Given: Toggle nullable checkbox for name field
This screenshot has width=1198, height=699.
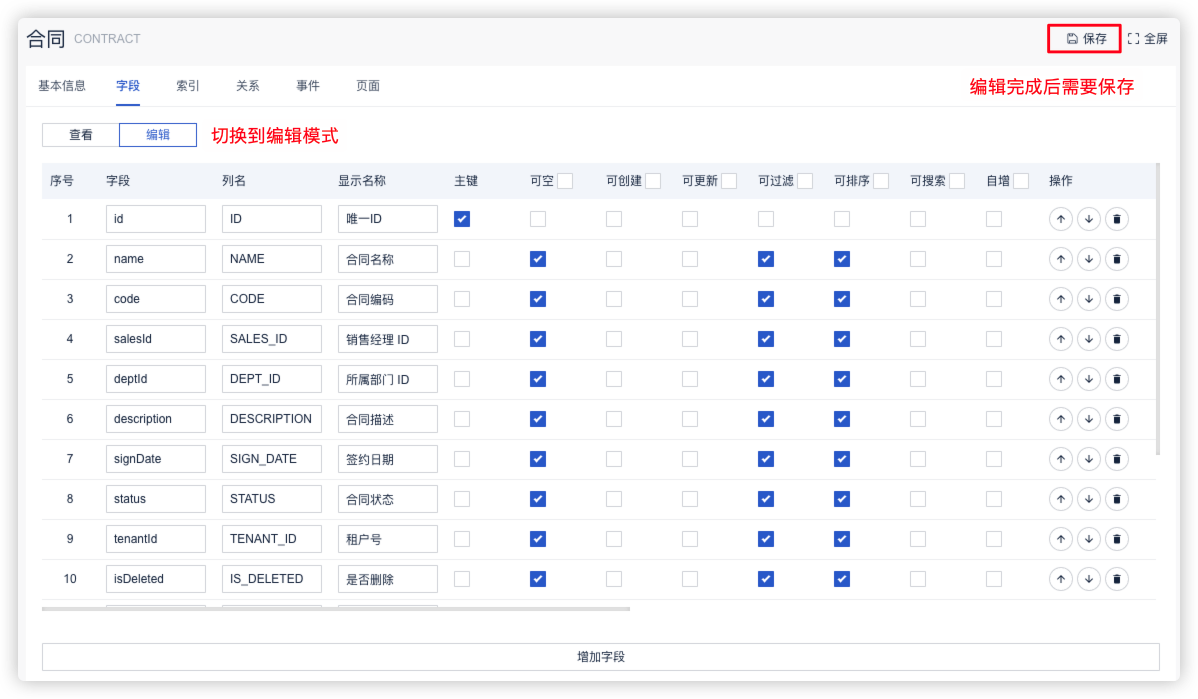Looking at the screenshot, I should [x=538, y=259].
